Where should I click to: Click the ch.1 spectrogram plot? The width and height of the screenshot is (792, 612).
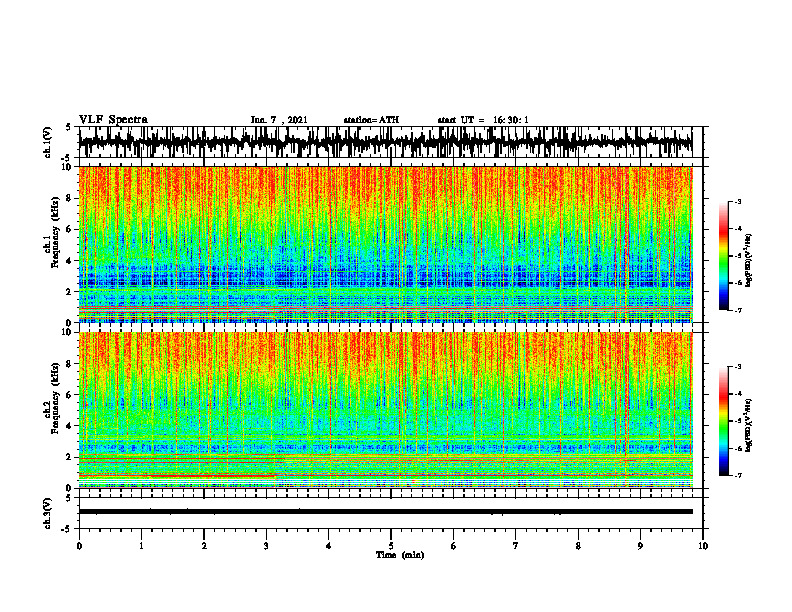coord(385,244)
